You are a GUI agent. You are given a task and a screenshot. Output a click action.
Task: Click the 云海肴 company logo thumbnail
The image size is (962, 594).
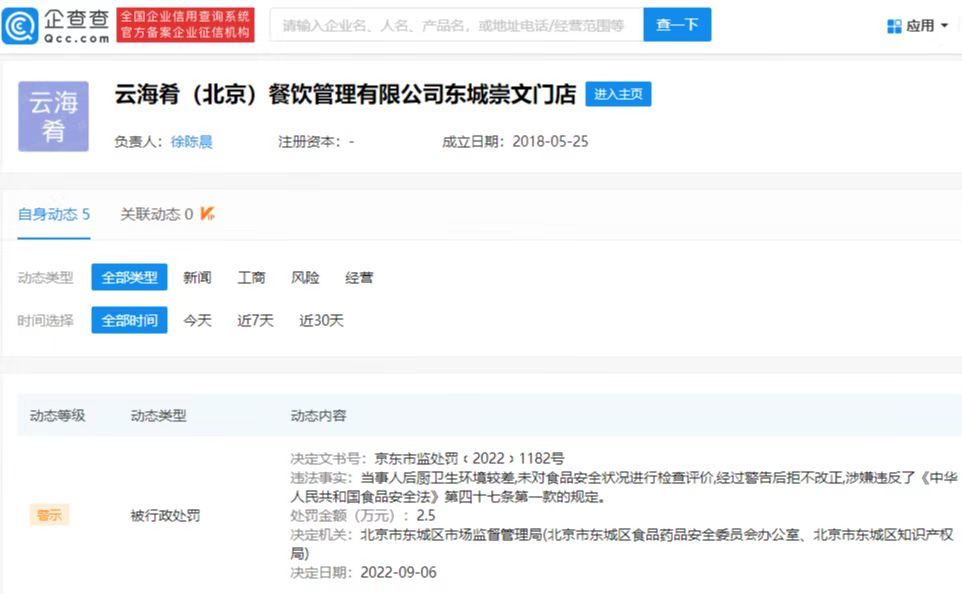coord(53,116)
